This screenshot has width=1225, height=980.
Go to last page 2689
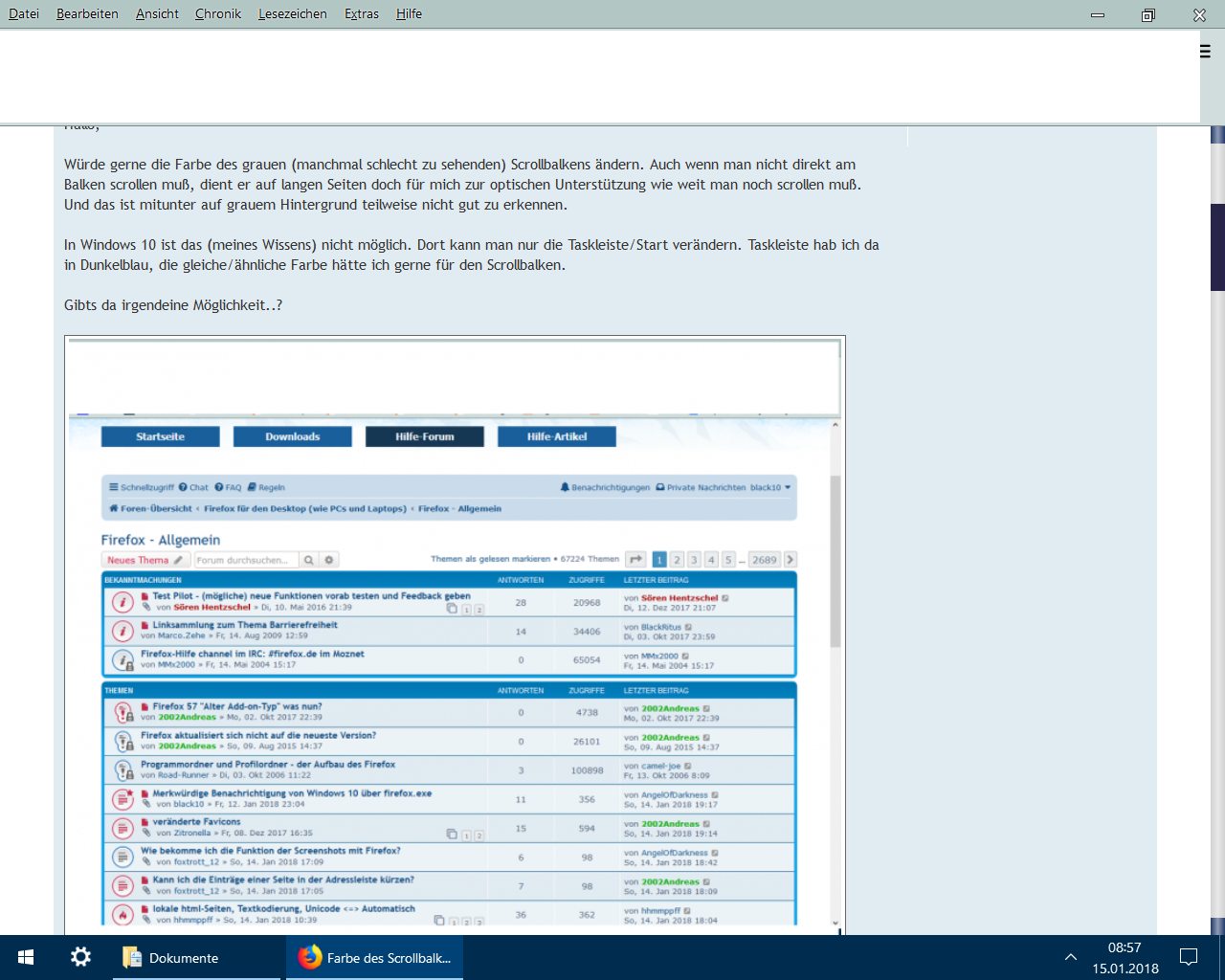pos(765,560)
